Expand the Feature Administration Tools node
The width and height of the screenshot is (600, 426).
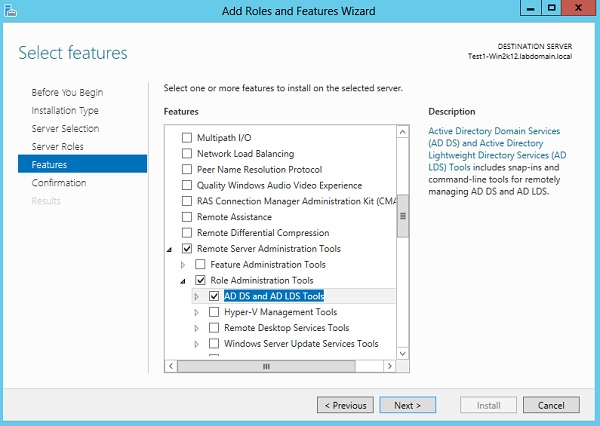pos(183,265)
